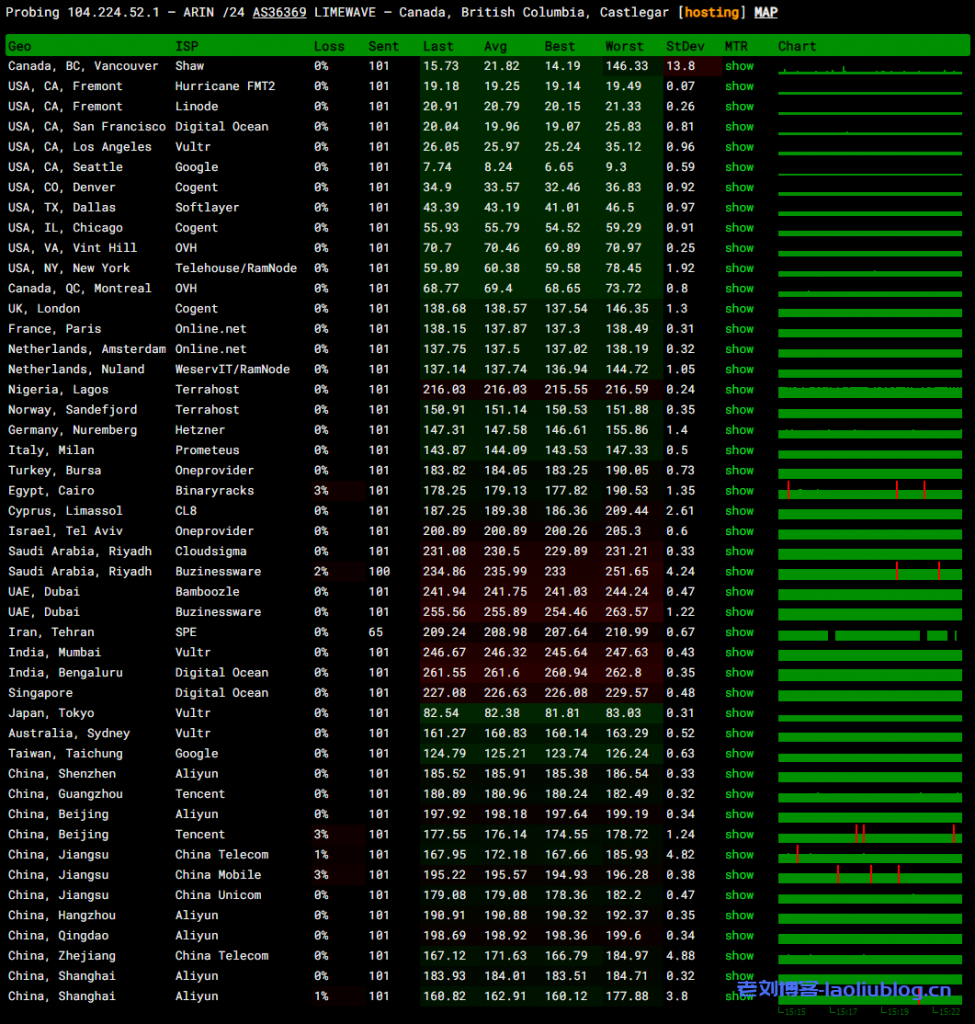The image size is (975, 1024).
Task: Show MTR for China, Beijing Tencent
Action: [739, 834]
